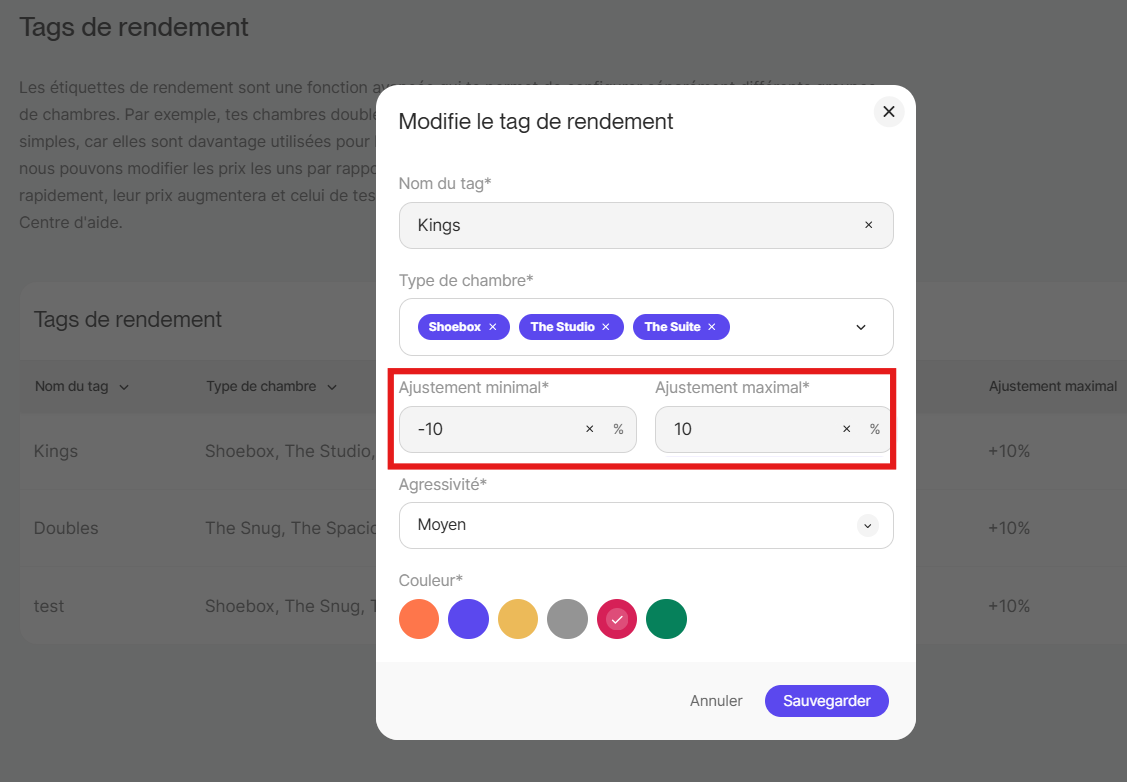Click the Ajustement minimal input field
Image resolution: width=1127 pixels, height=782 pixels.
(x=490, y=429)
